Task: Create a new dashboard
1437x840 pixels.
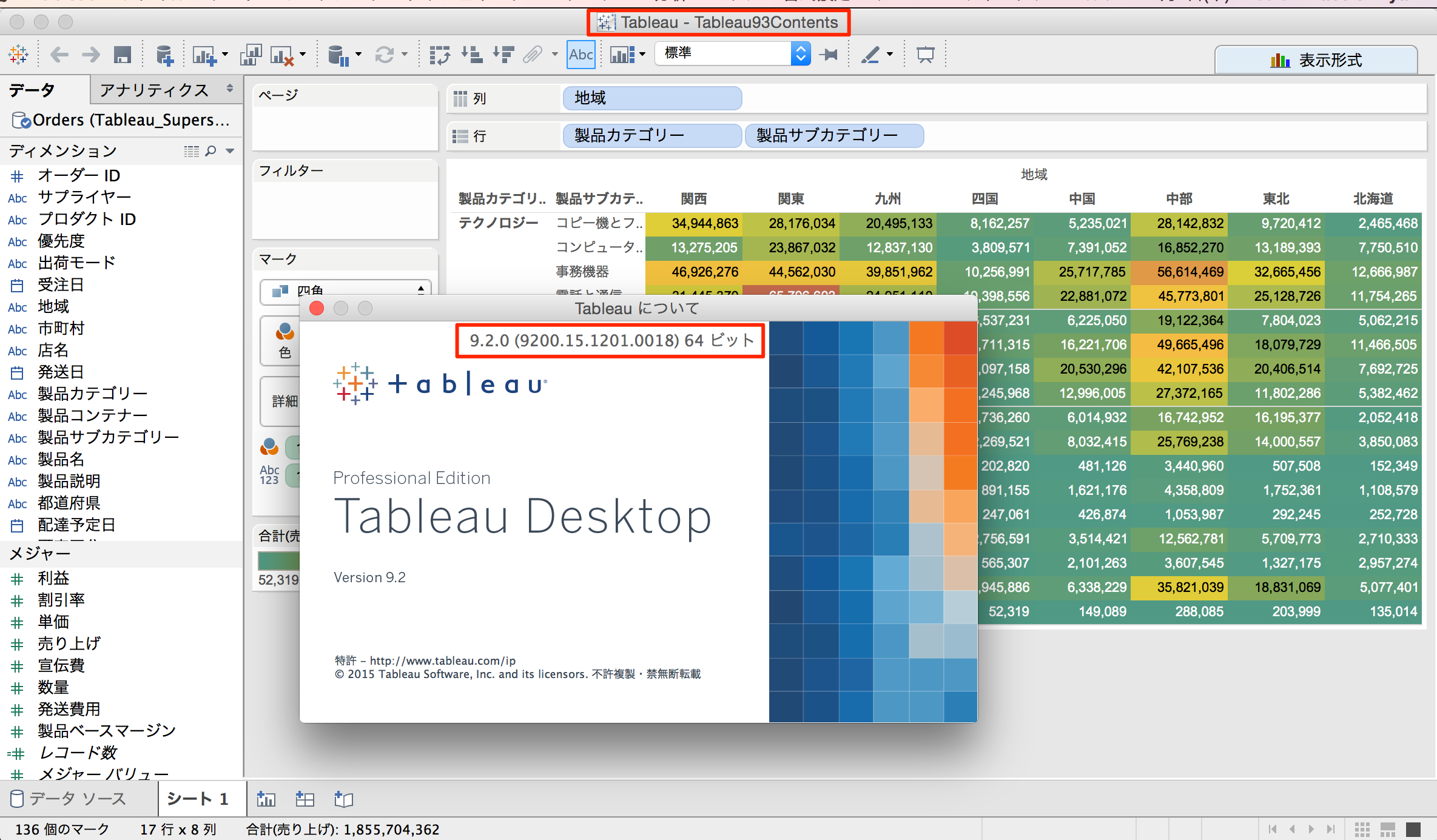Action: 305,799
